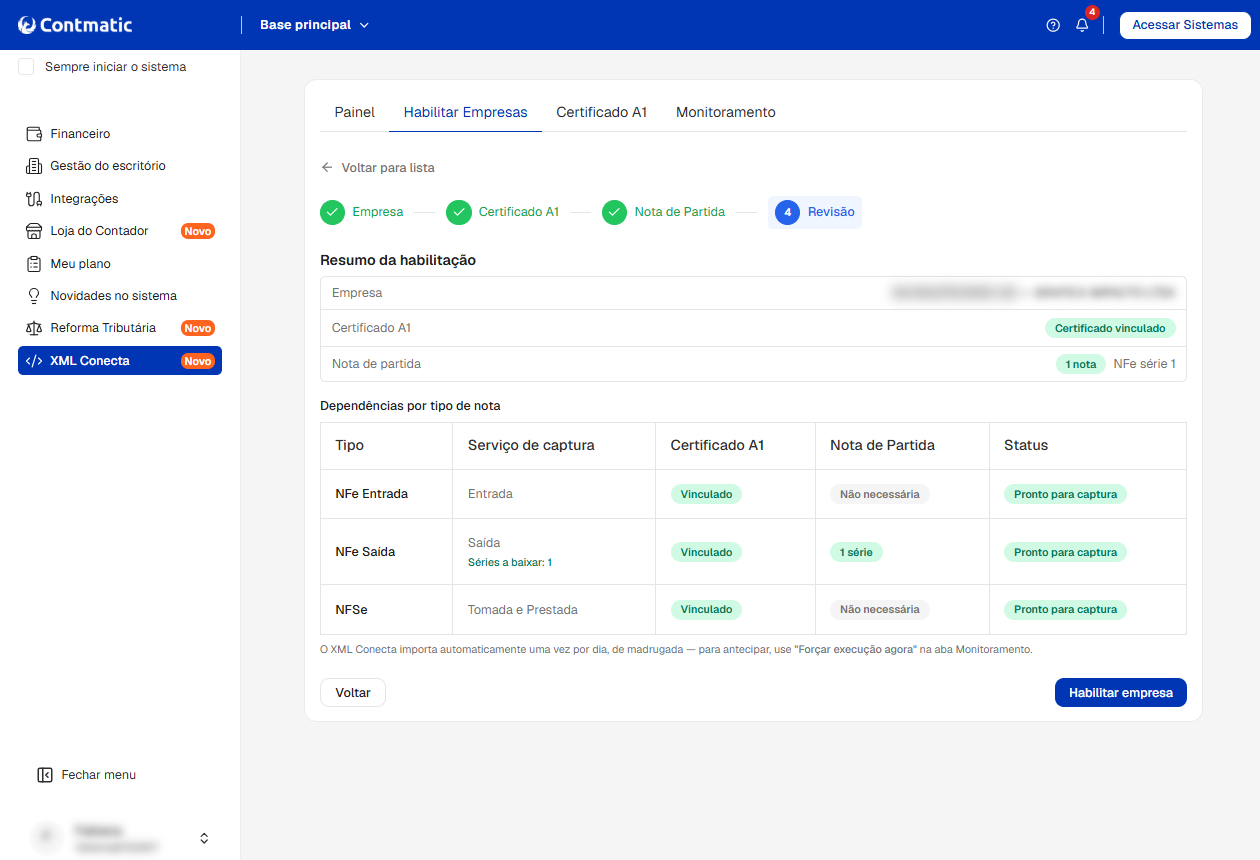
Task: Click the XML Conecta code icon
Action: (33, 361)
